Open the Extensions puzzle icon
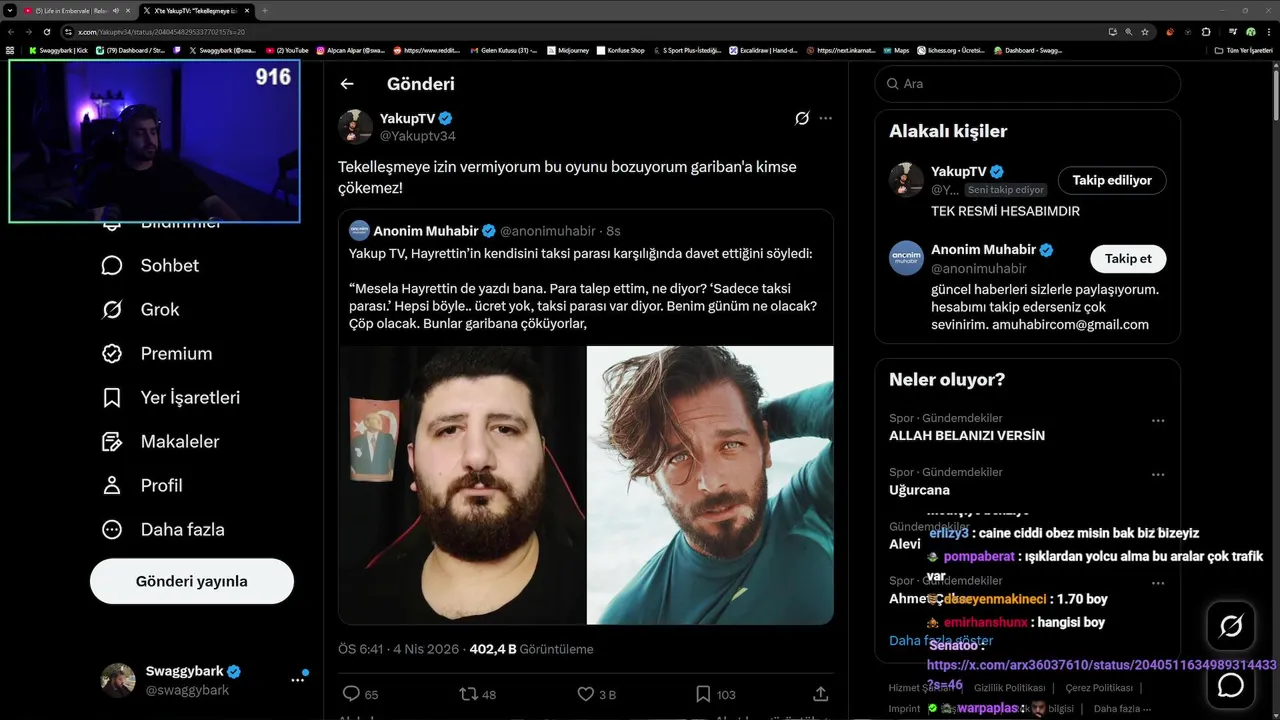 point(1206,32)
